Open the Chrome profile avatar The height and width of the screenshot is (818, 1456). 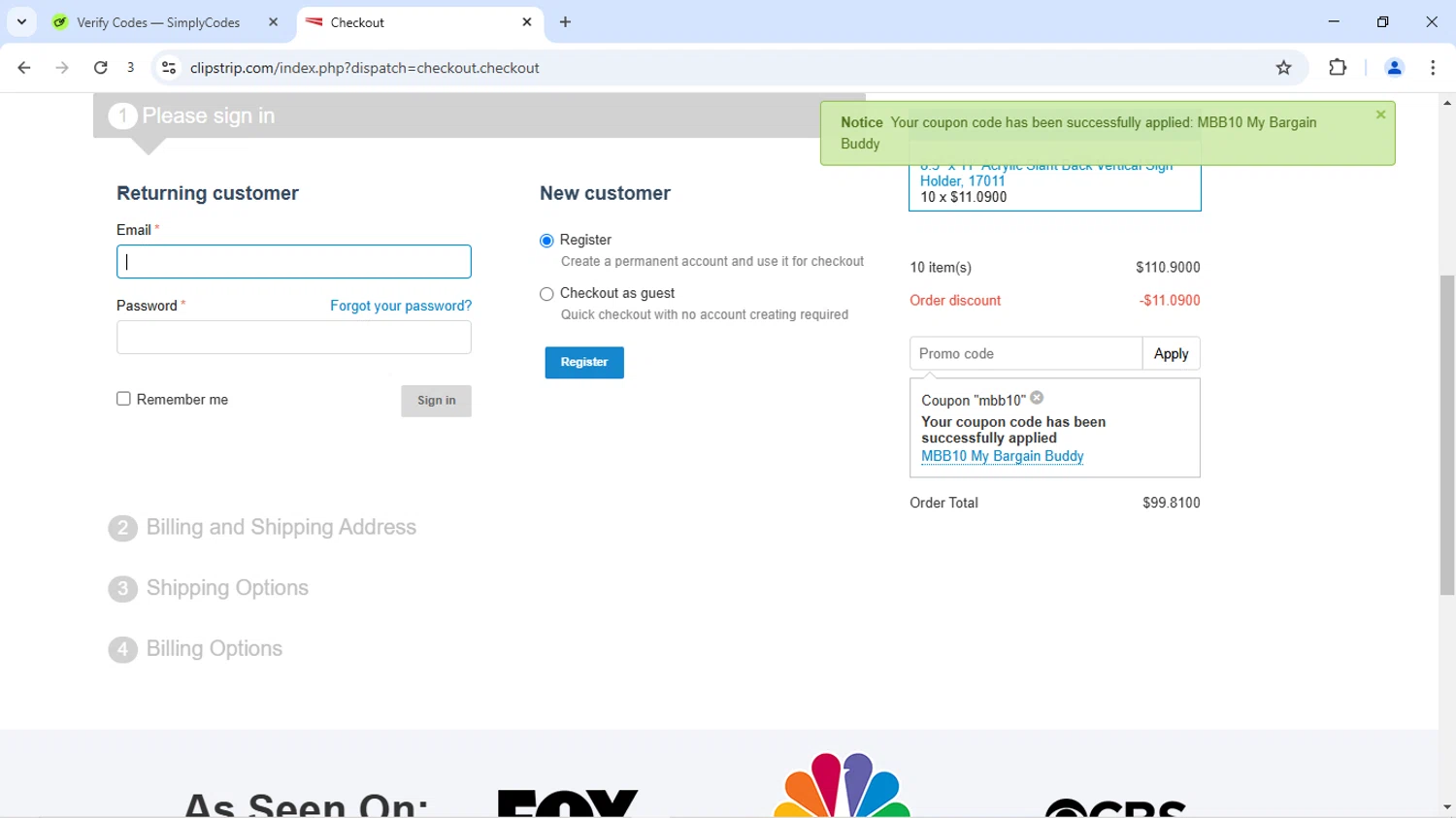pos(1394,68)
